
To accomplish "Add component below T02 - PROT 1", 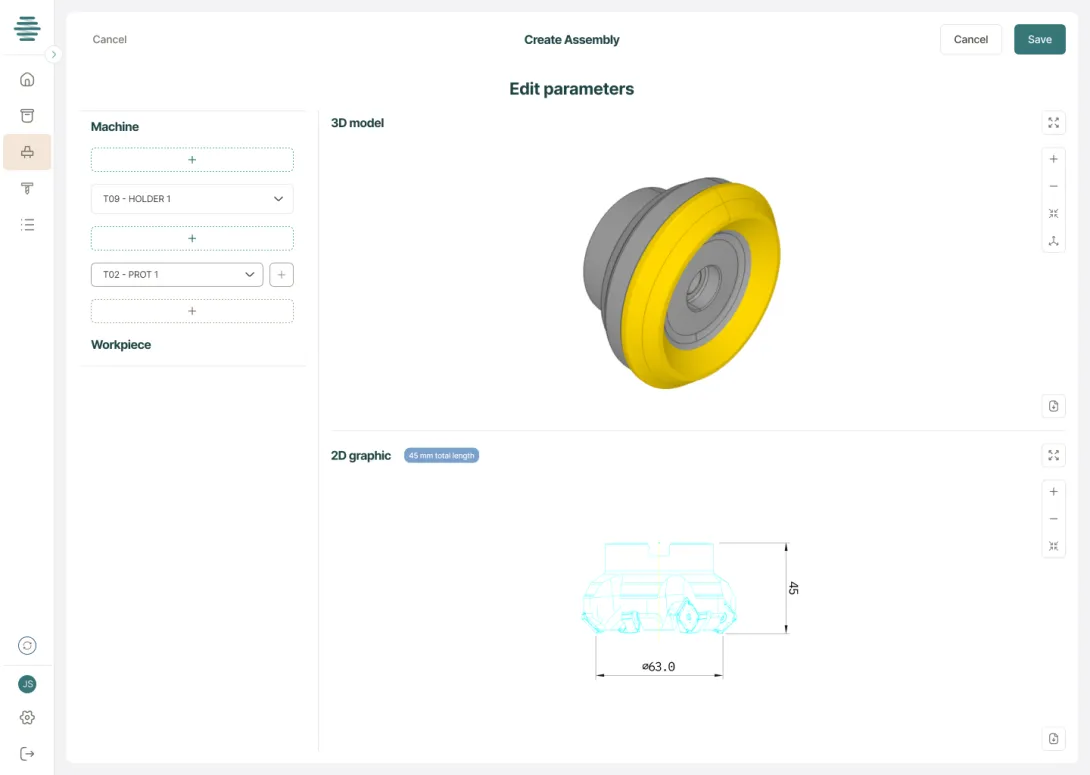I will click(x=192, y=311).
